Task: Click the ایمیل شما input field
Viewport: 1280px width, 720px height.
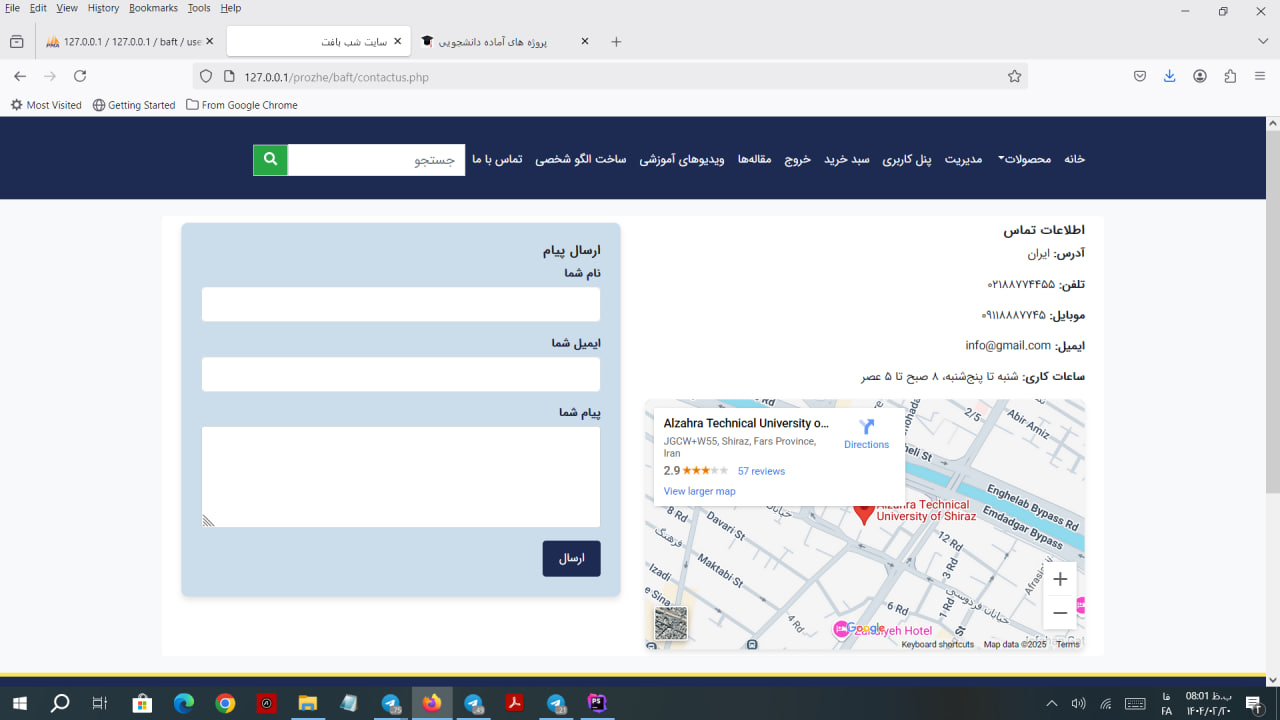Action: [401, 374]
